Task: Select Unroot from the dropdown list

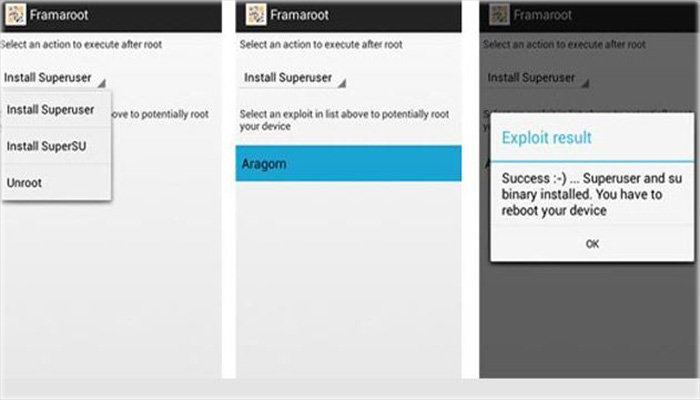Action: coord(56,183)
